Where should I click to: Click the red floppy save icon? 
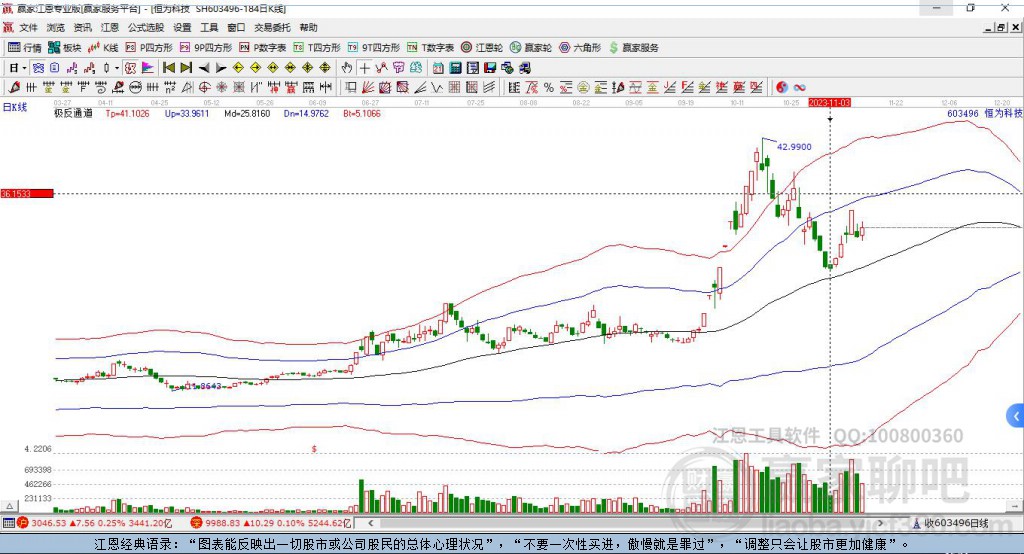point(490,68)
